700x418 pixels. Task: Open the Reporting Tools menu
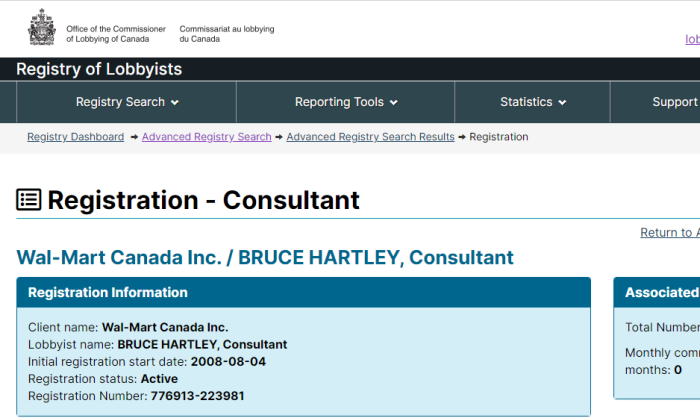(x=346, y=102)
